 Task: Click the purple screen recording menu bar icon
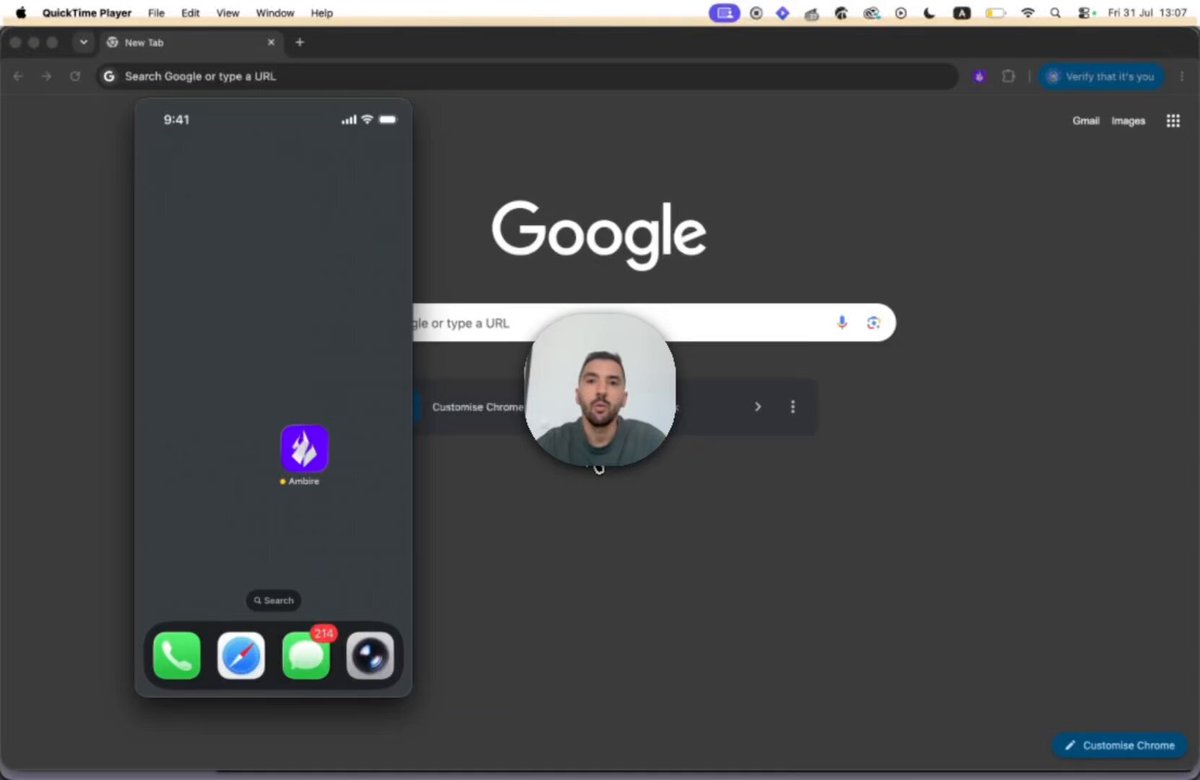click(725, 13)
